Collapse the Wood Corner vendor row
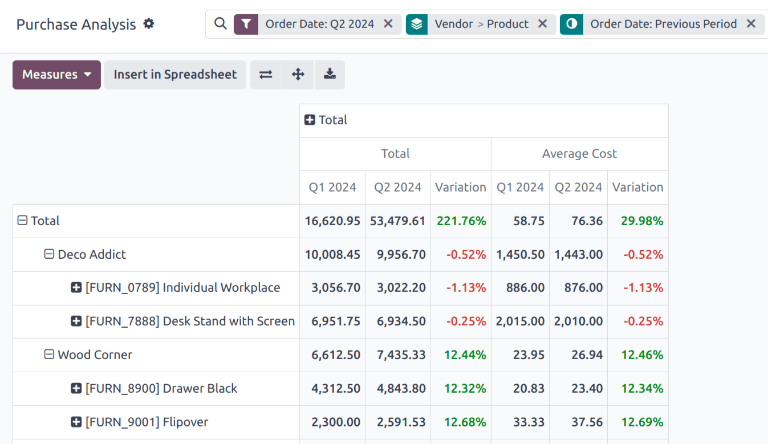 click(x=49, y=354)
